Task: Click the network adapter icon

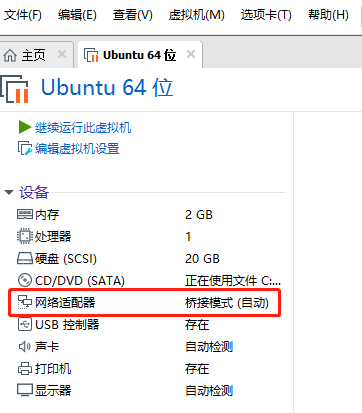Action: tap(25, 302)
